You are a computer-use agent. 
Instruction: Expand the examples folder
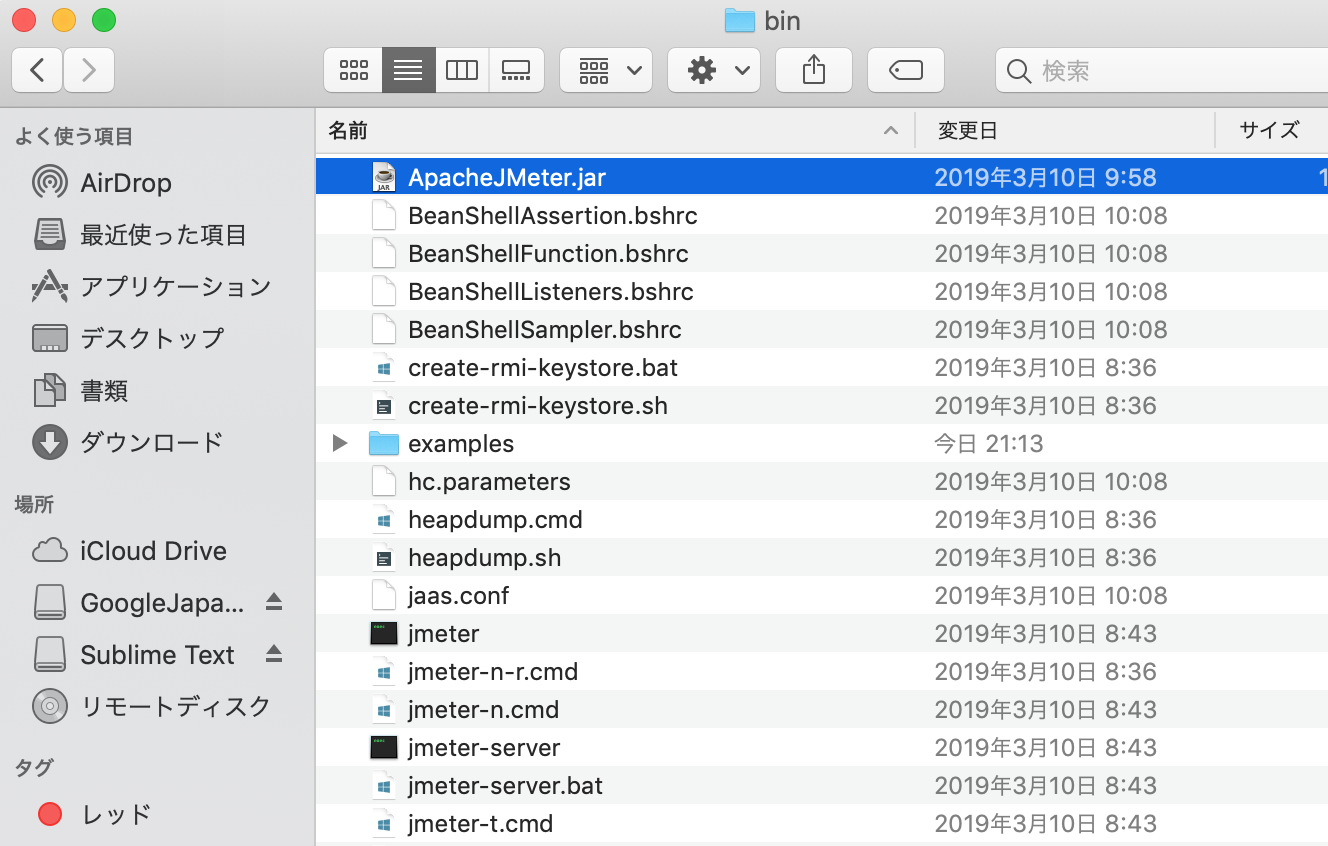(x=338, y=443)
